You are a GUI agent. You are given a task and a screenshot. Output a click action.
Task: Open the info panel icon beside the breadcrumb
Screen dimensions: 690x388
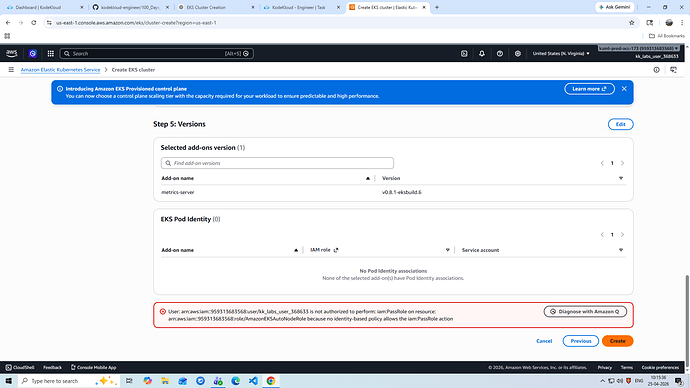656,70
